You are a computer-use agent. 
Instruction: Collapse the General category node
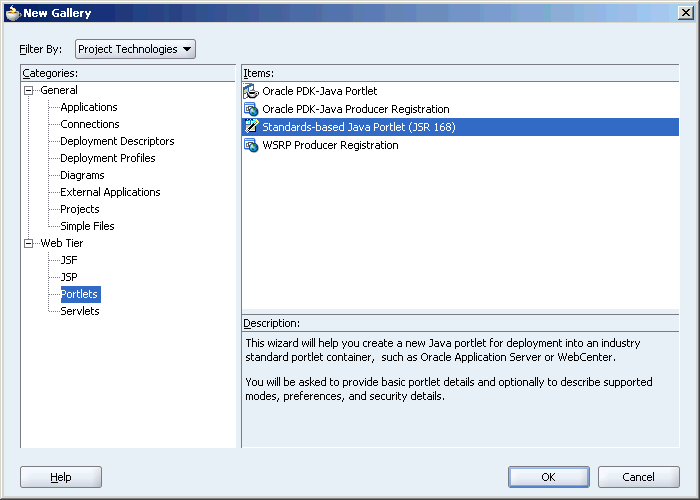pos(29,91)
